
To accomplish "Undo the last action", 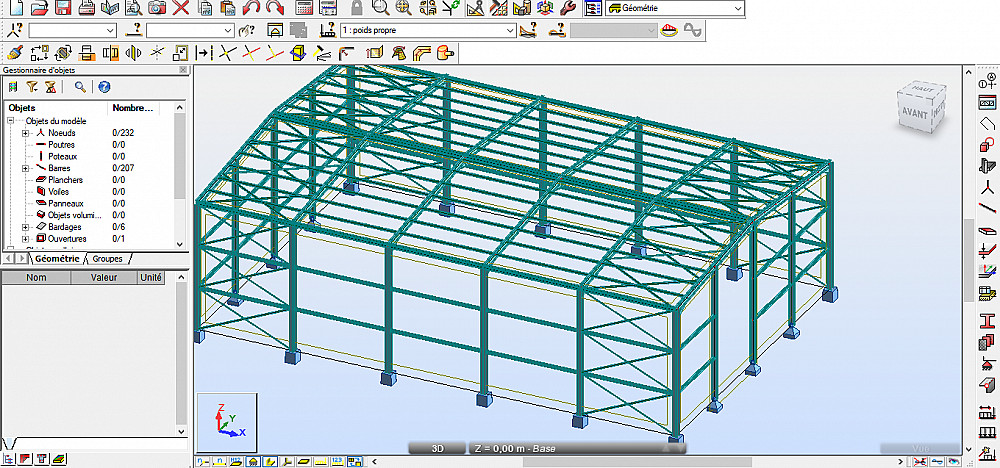I will click(251, 8).
